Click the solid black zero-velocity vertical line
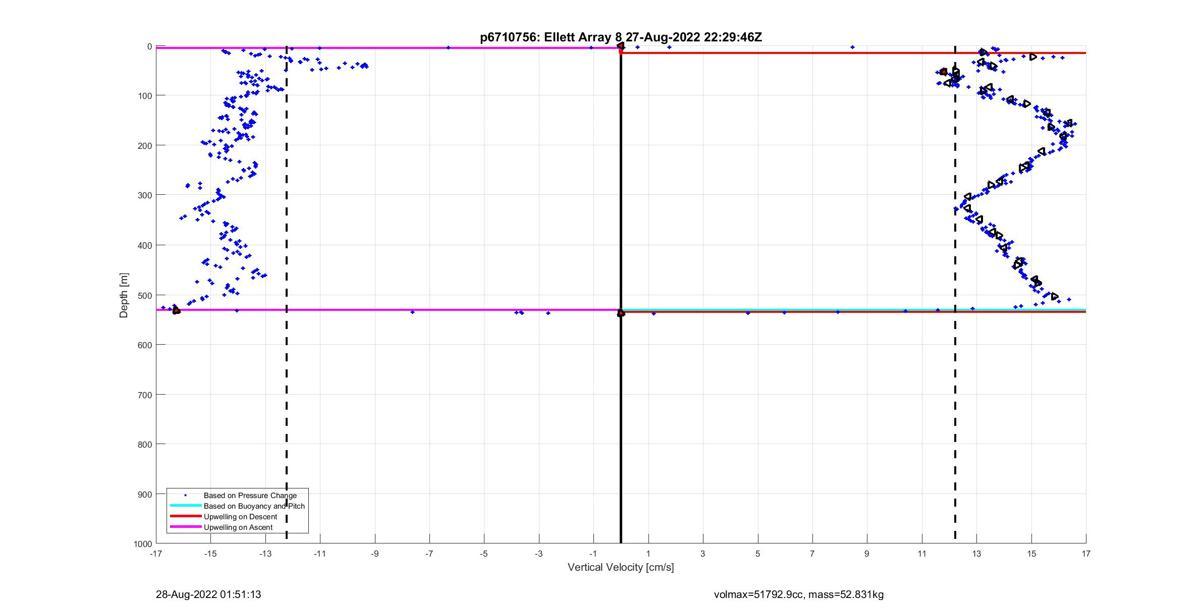The image size is (1200, 611). pyautogui.click(x=621, y=295)
